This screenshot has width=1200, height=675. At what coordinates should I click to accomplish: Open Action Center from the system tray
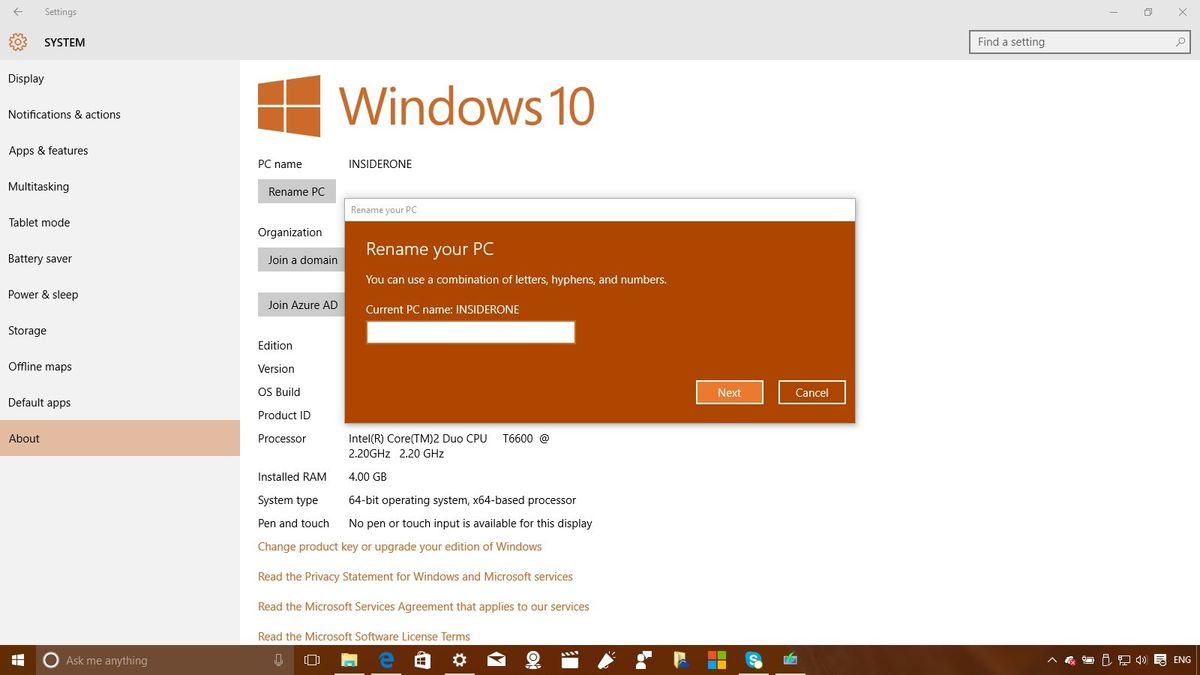(1160, 660)
